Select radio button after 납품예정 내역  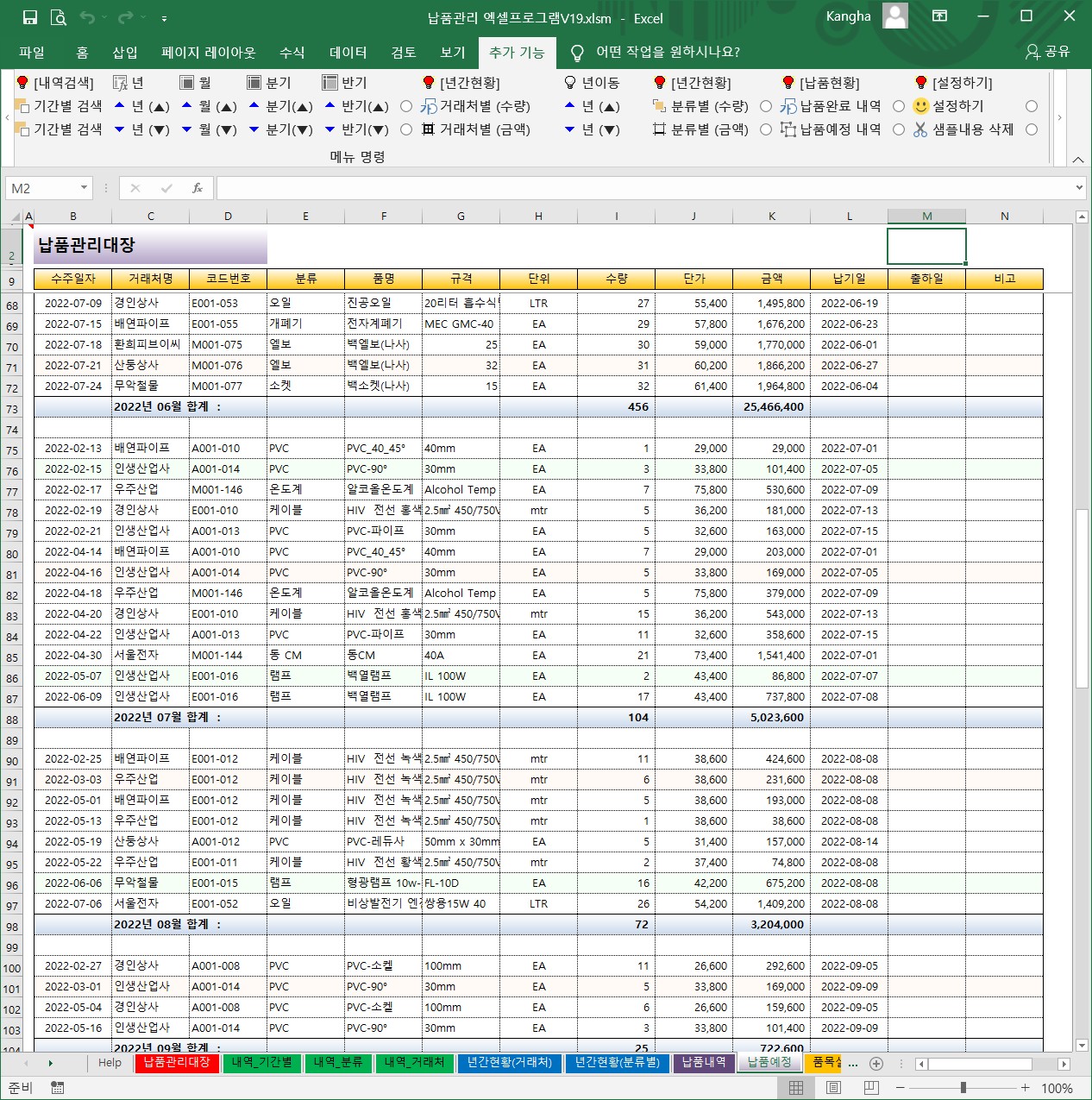899,129
